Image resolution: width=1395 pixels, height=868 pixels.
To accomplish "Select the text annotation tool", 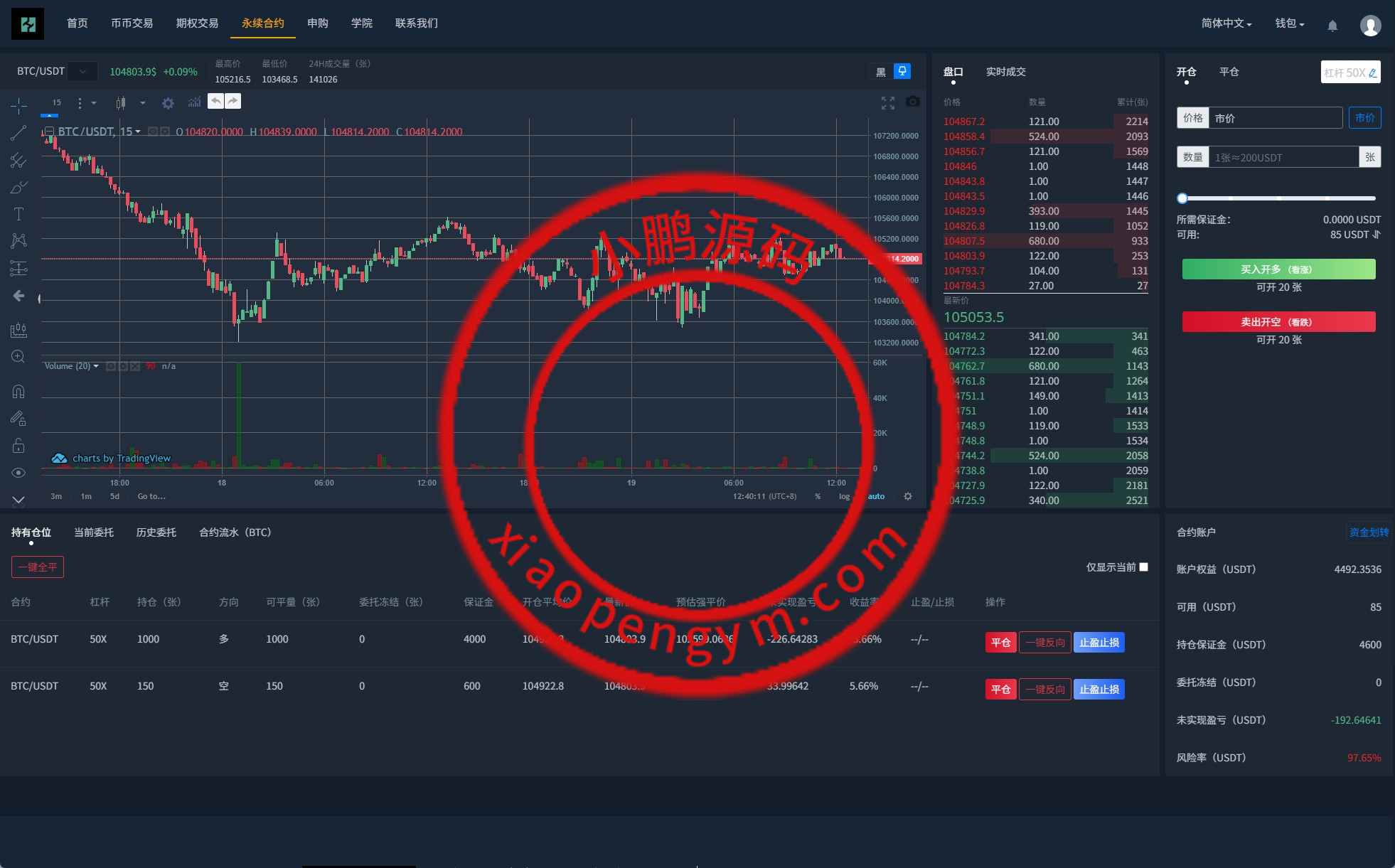I will click(x=18, y=214).
